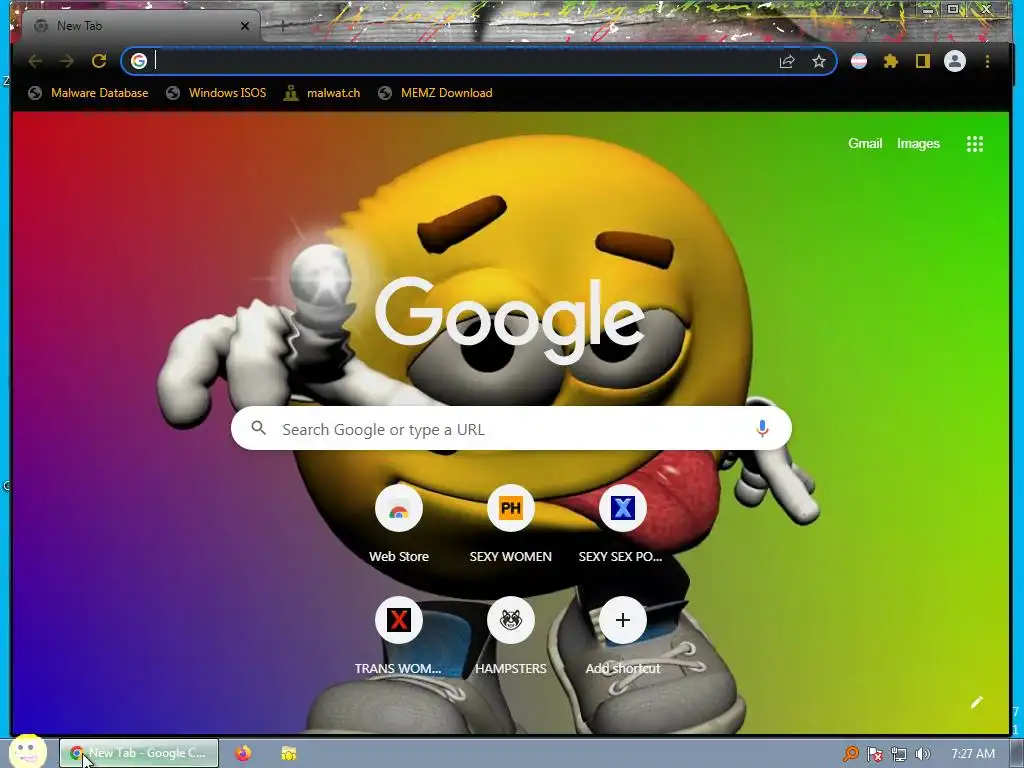Click the smiley Start button on the taskbar
The image size is (1024, 768).
click(x=28, y=752)
